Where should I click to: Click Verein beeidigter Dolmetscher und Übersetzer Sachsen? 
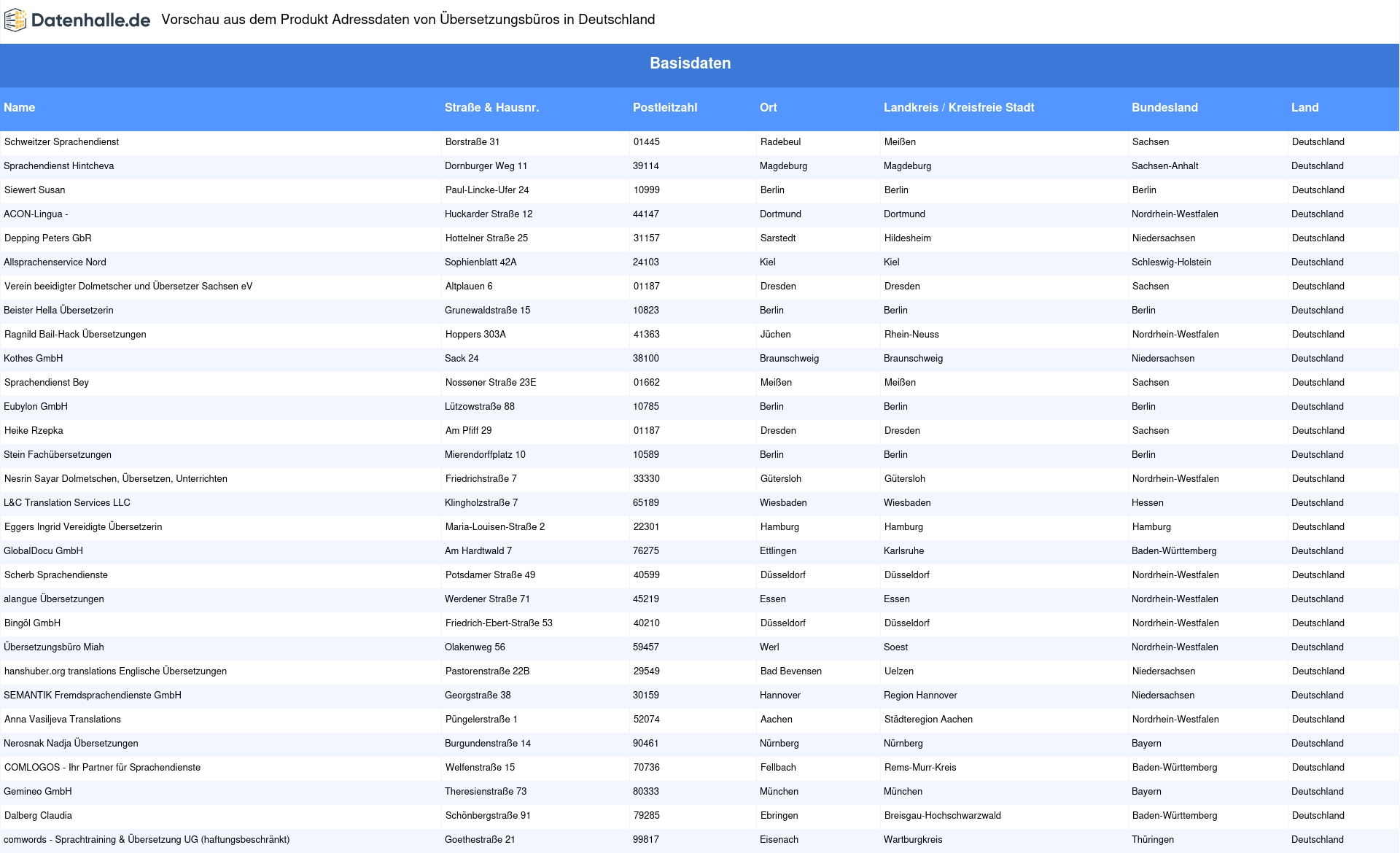click(x=128, y=287)
